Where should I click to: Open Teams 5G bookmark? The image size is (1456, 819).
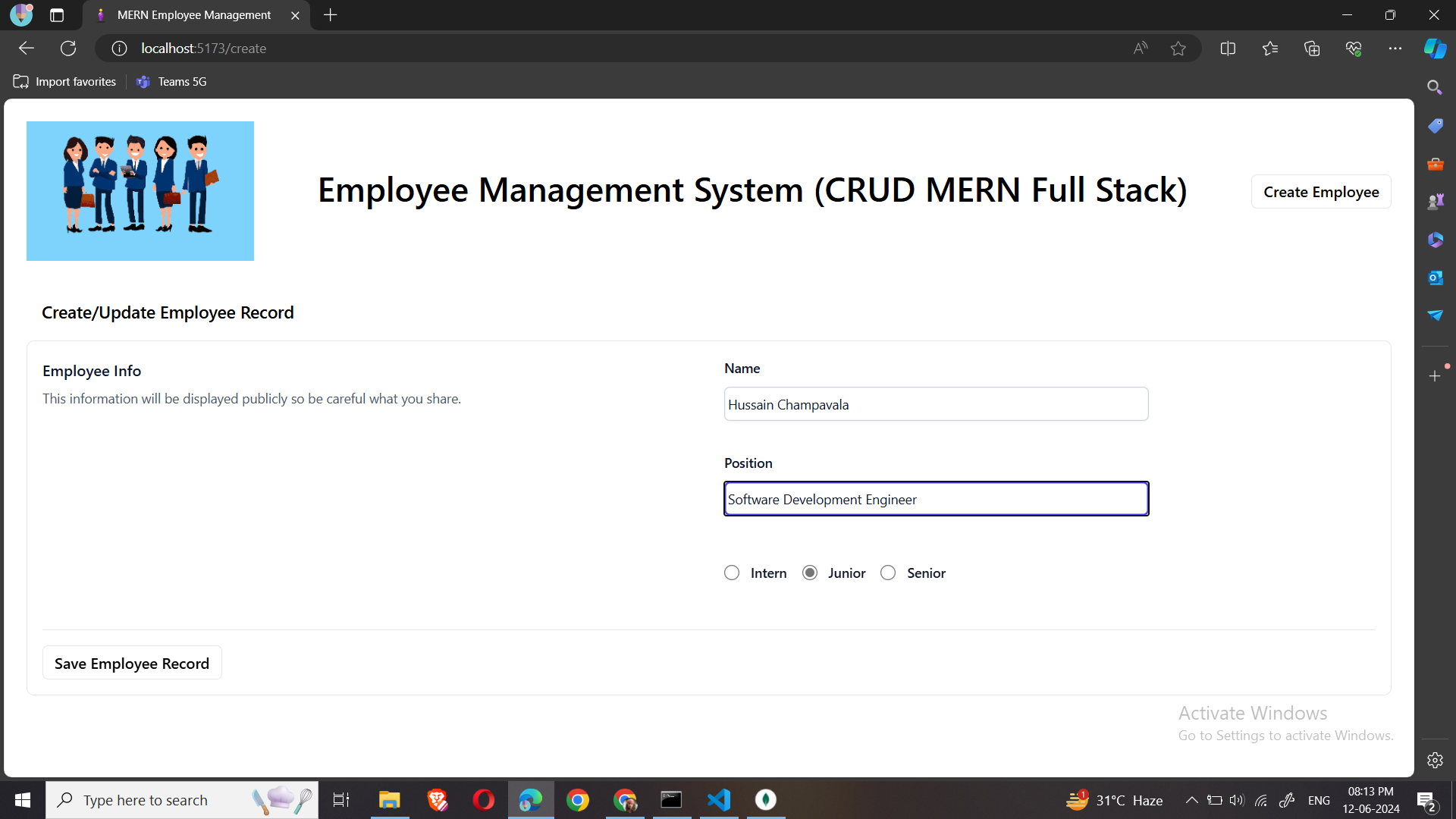pyautogui.click(x=171, y=82)
